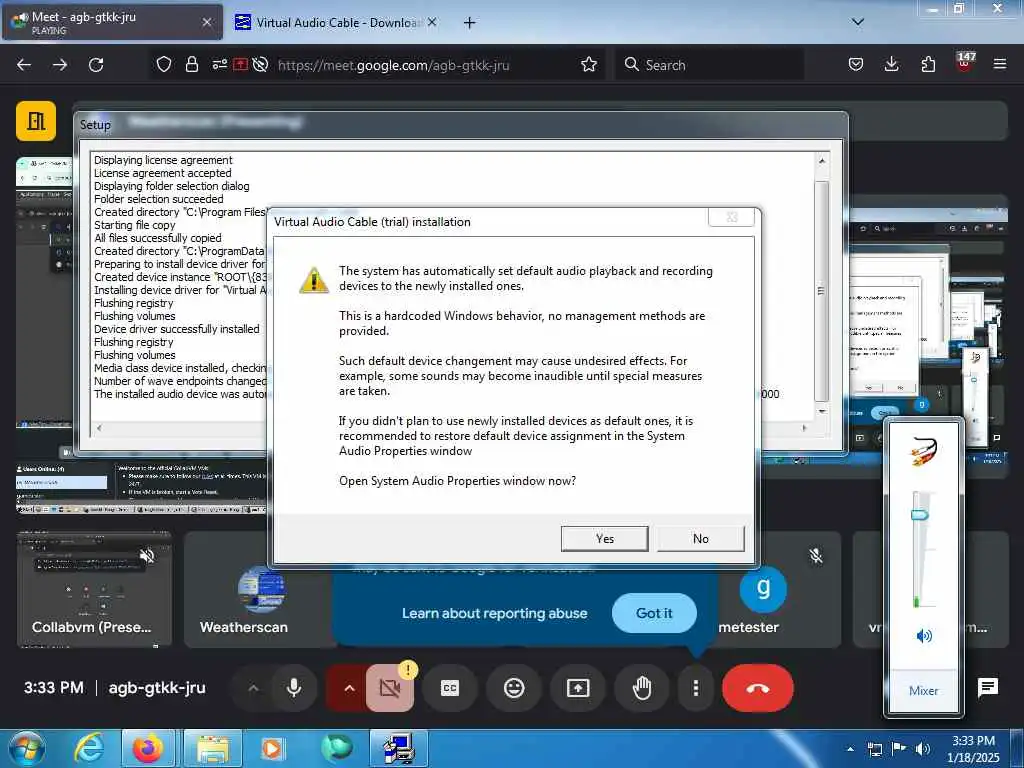Image resolution: width=1024 pixels, height=768 pixels.
Task: Switch to Meet agb-gtkk-jru tab
Action: [112, 22]
